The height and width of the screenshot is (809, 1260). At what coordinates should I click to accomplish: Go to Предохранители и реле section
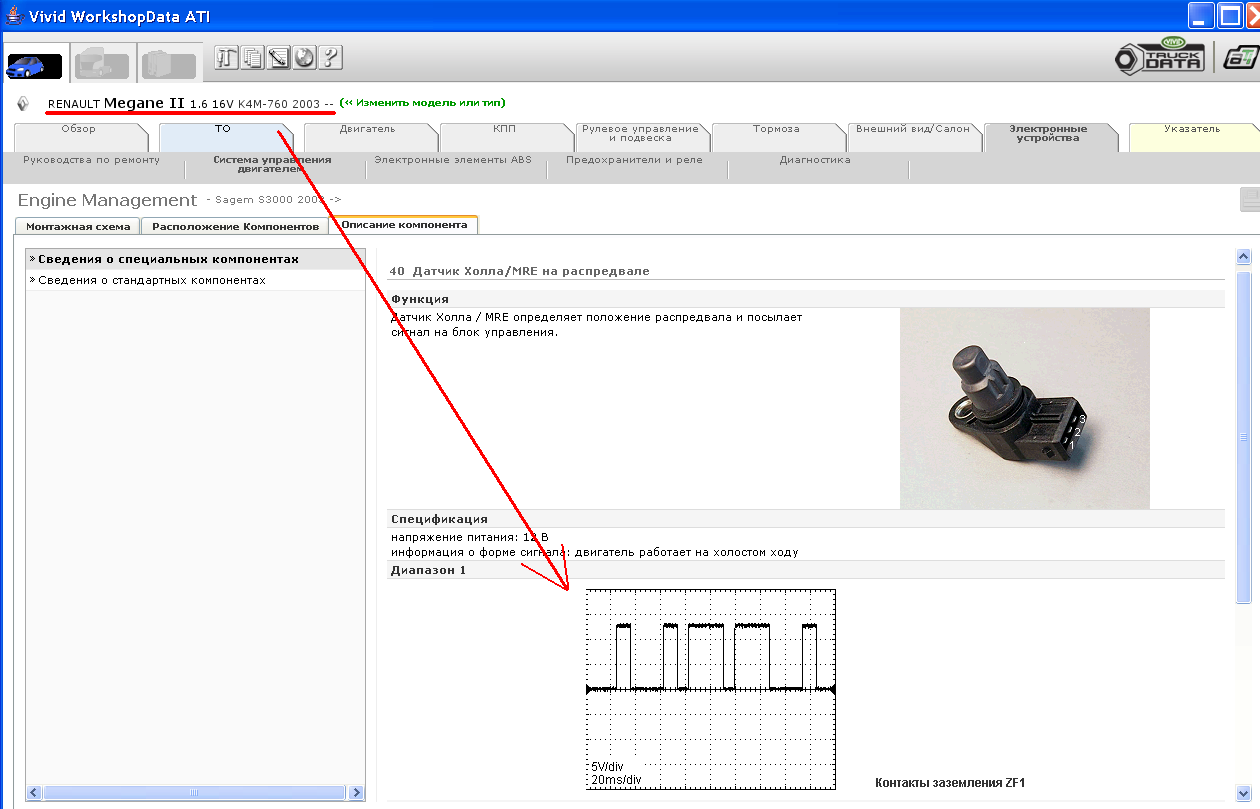click(634, 160)
